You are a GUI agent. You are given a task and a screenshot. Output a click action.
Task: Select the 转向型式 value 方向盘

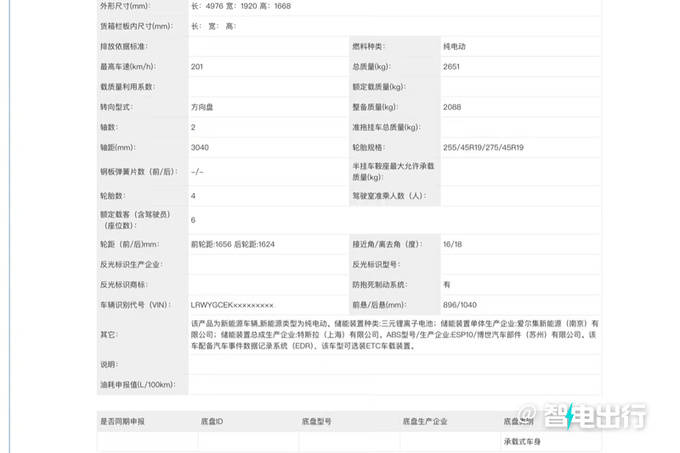204,106
